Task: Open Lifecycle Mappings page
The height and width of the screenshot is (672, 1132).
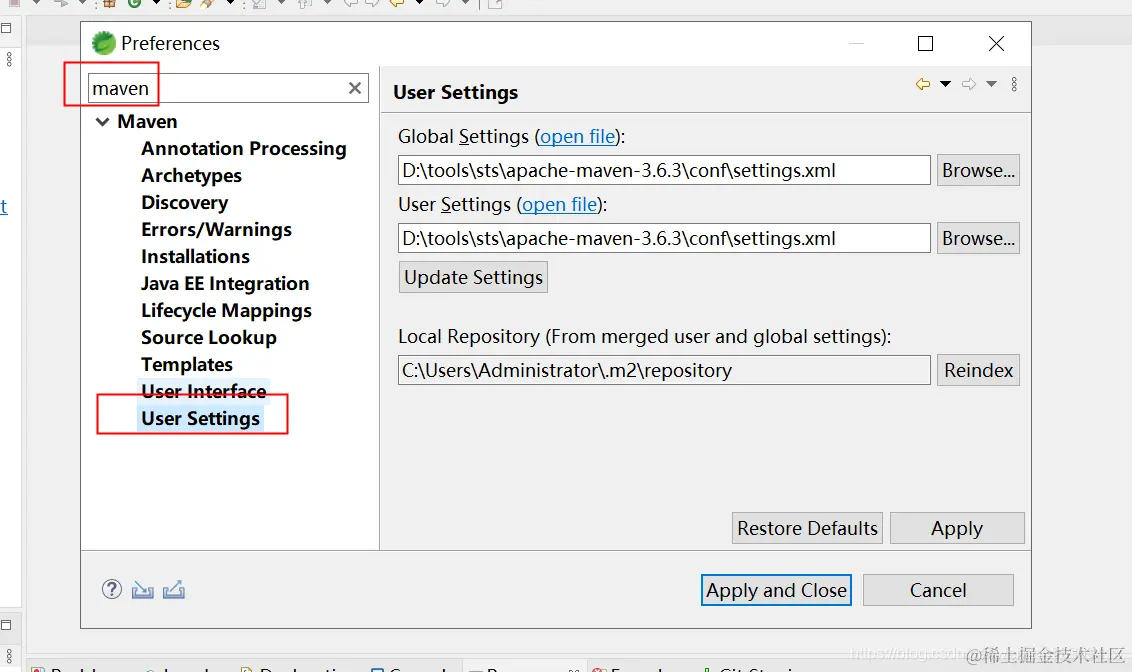Action: click(x=226, y=310)
